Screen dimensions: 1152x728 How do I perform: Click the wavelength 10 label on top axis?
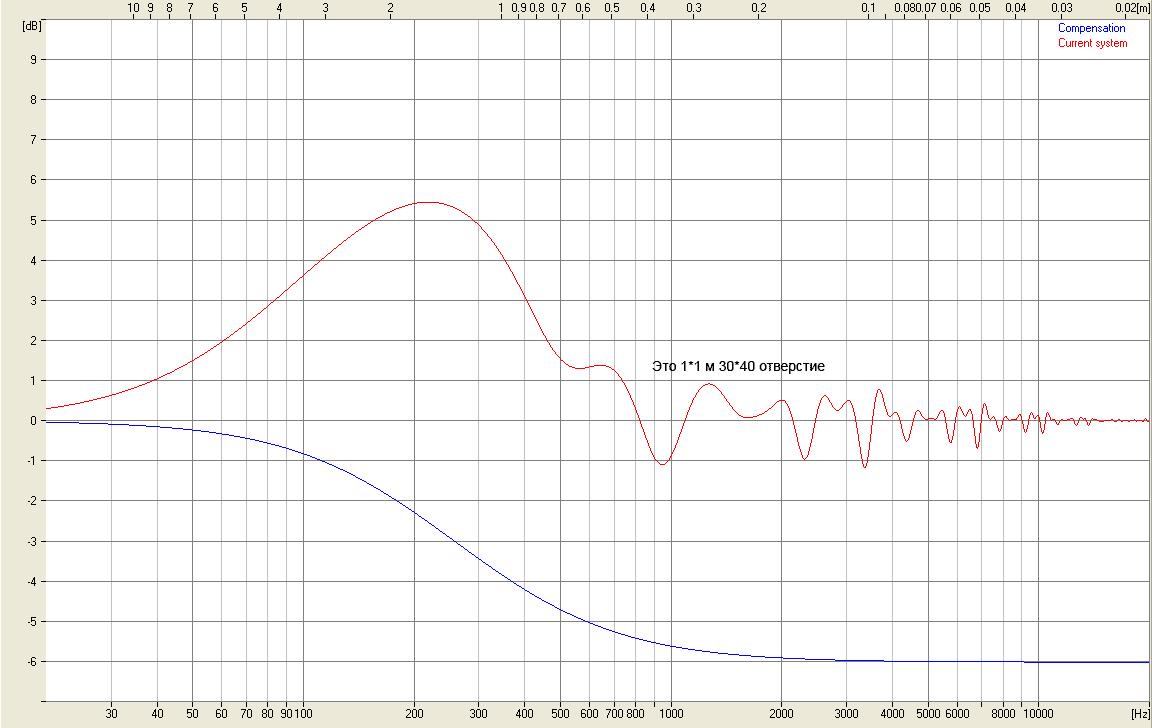click(x=133, y=8)
